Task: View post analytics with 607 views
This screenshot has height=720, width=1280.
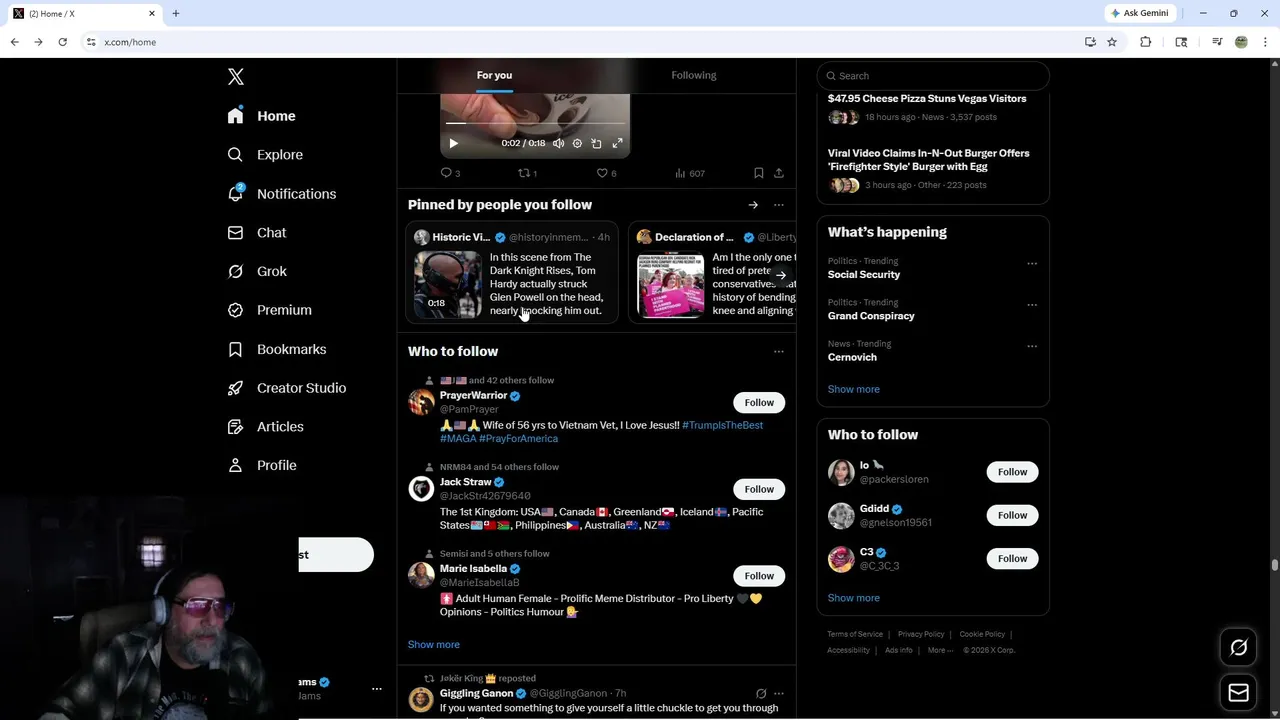Action: (690, 173)
